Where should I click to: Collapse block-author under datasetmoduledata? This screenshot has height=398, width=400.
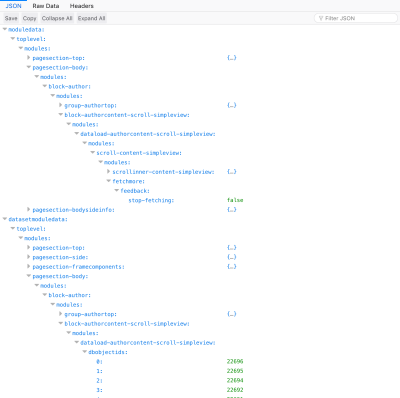click(x=45, y=295)
